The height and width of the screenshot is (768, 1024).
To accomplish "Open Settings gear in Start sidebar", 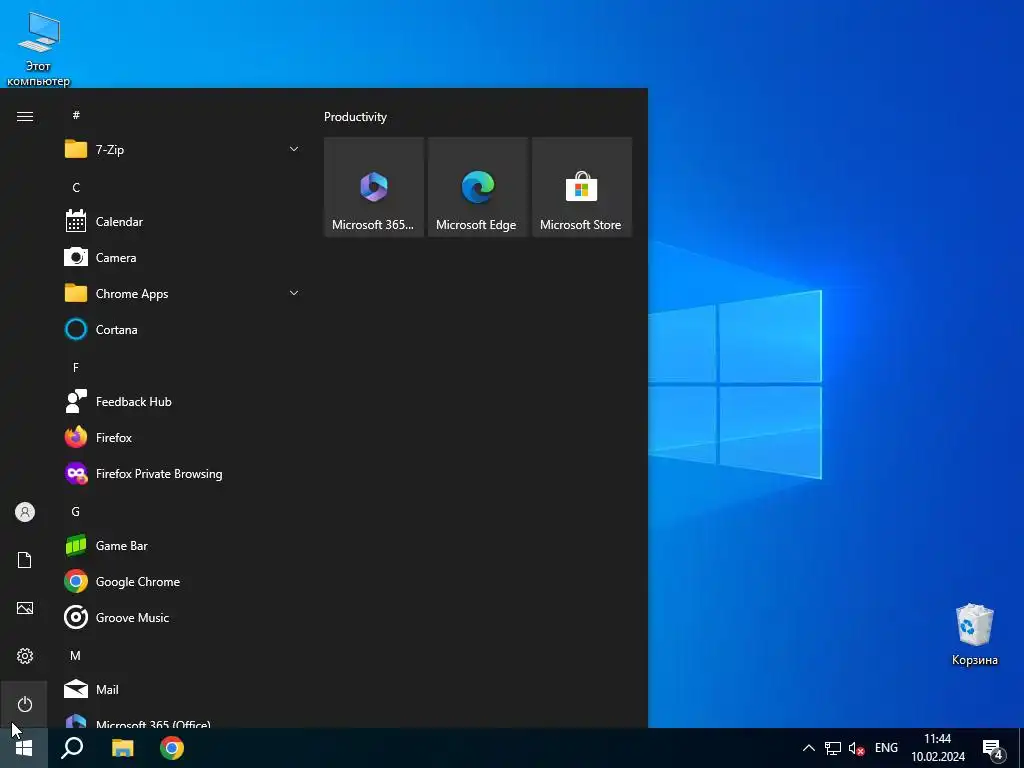I will tap(25, 656).
